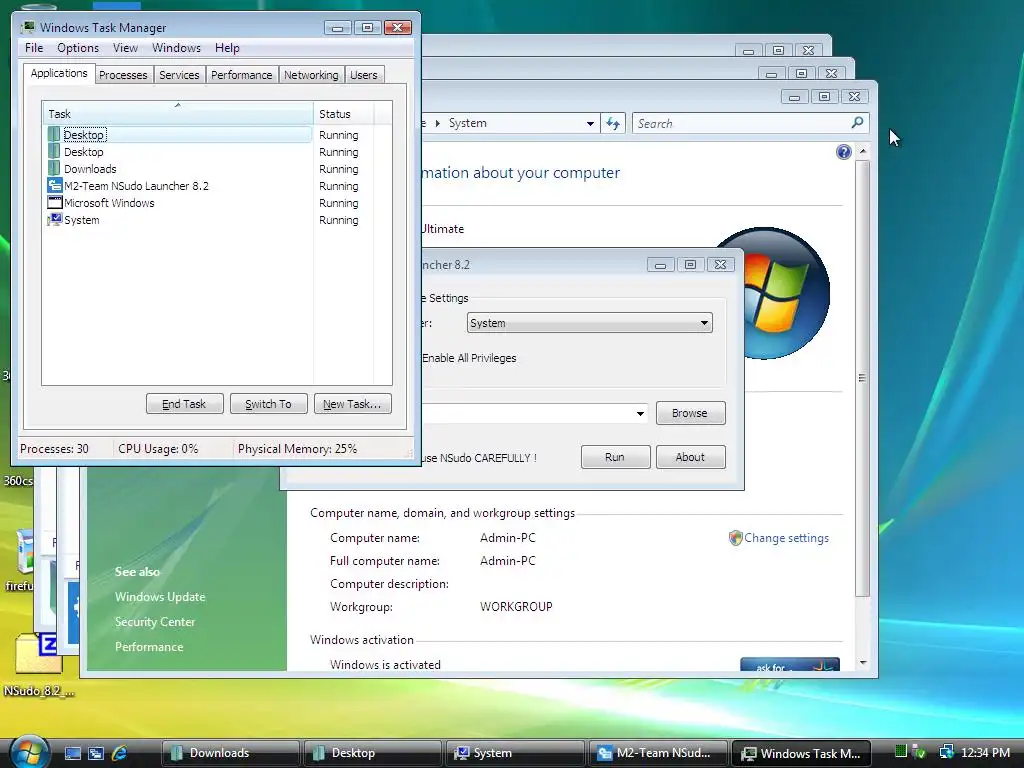Open the Change settings link

tap(786, 538)
